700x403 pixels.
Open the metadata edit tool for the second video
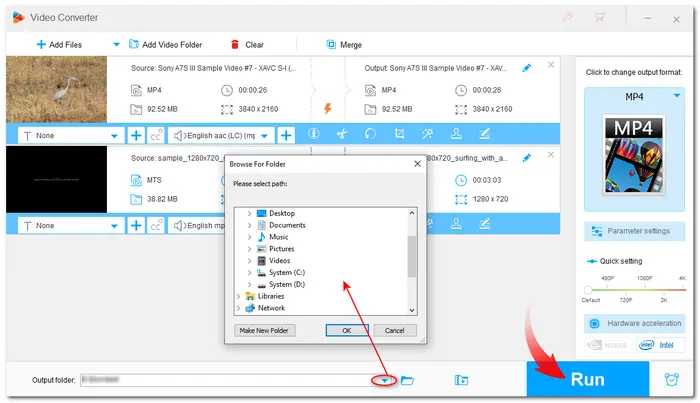[x=484, y=223]
